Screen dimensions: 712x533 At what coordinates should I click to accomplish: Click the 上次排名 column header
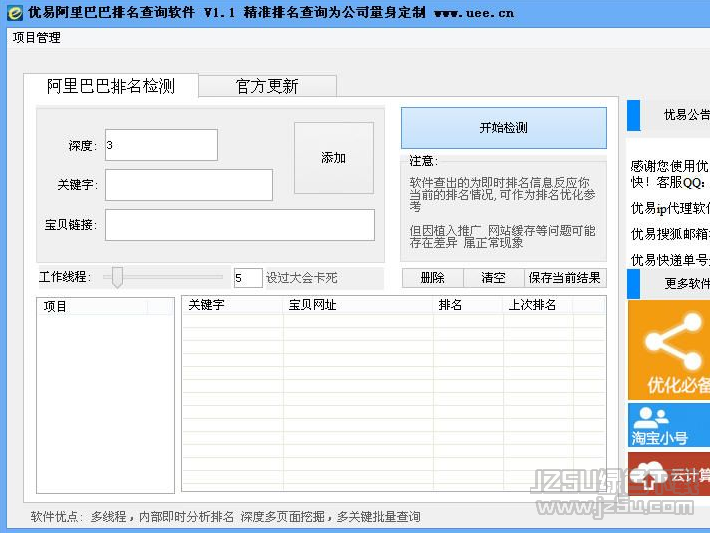tap(539, 305)
